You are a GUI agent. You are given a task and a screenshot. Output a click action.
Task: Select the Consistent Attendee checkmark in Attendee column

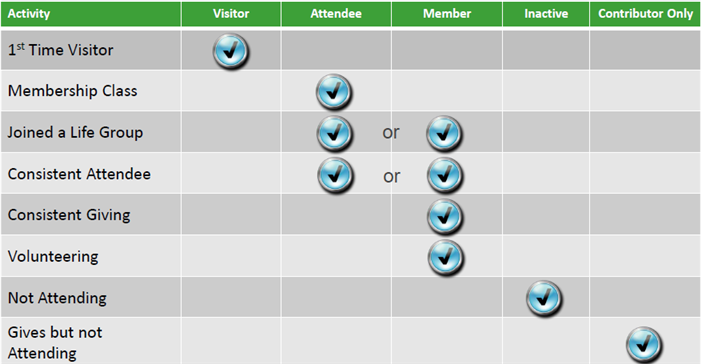click(335, 175)
